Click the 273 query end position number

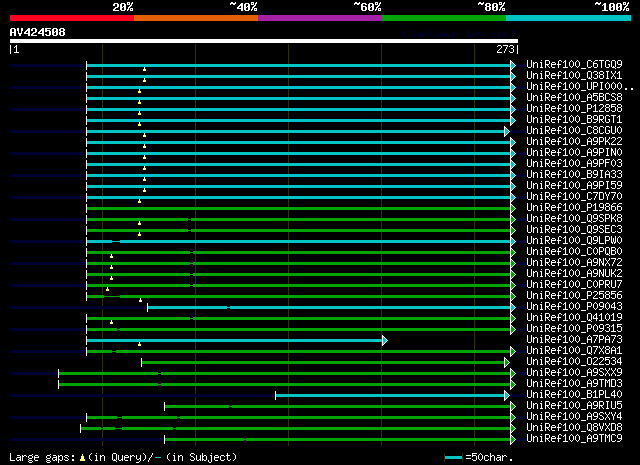505,49
